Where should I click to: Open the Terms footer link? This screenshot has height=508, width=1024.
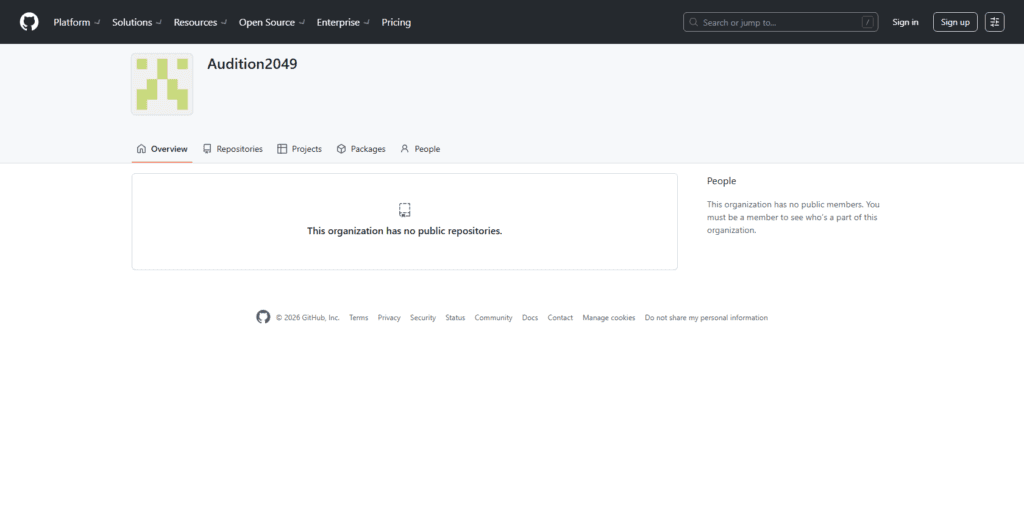pyautogui.click(x=359, y=318)
